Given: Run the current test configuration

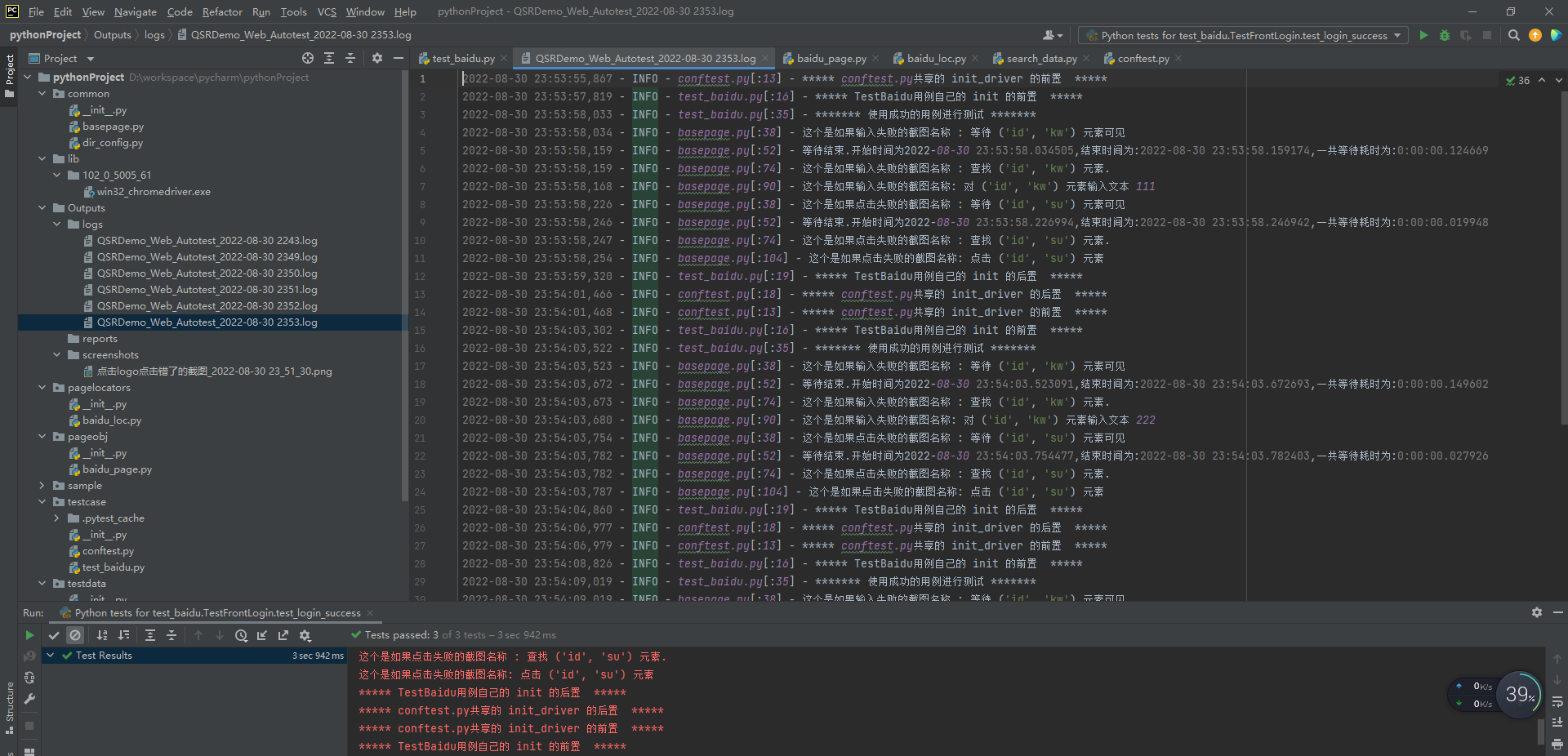Looking at the screenshot, I should [x=1423, y=35].
